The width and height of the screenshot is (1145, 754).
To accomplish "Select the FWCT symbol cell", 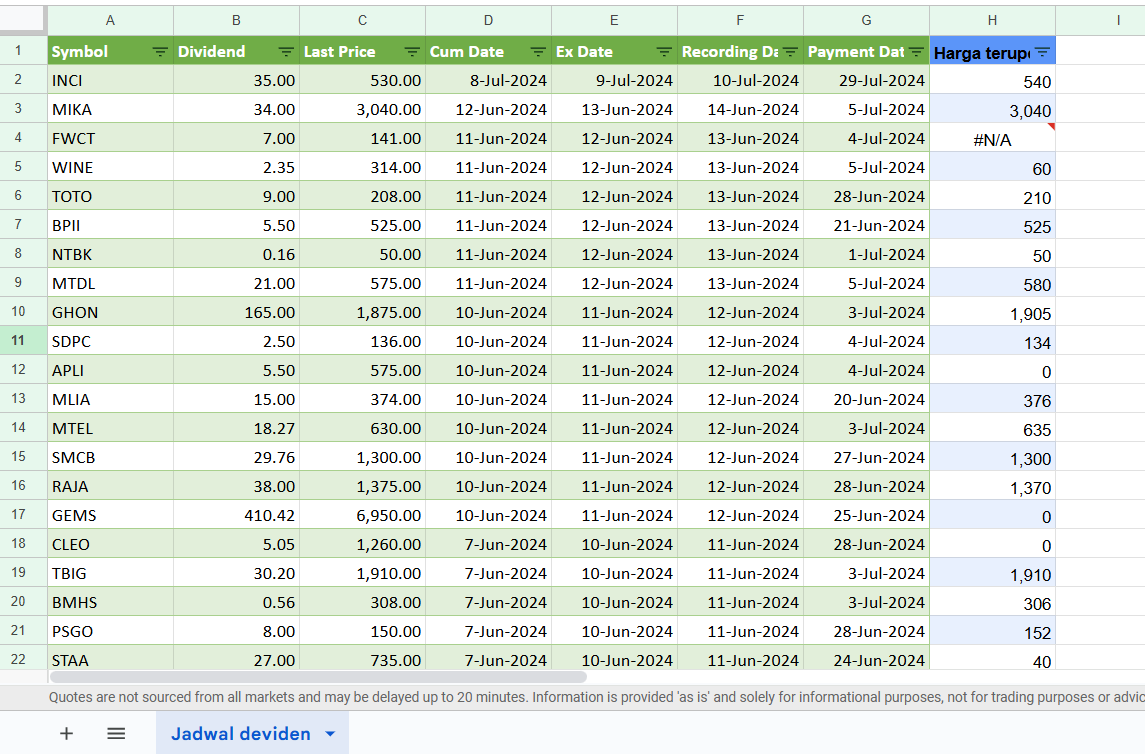I will (110, 139).
